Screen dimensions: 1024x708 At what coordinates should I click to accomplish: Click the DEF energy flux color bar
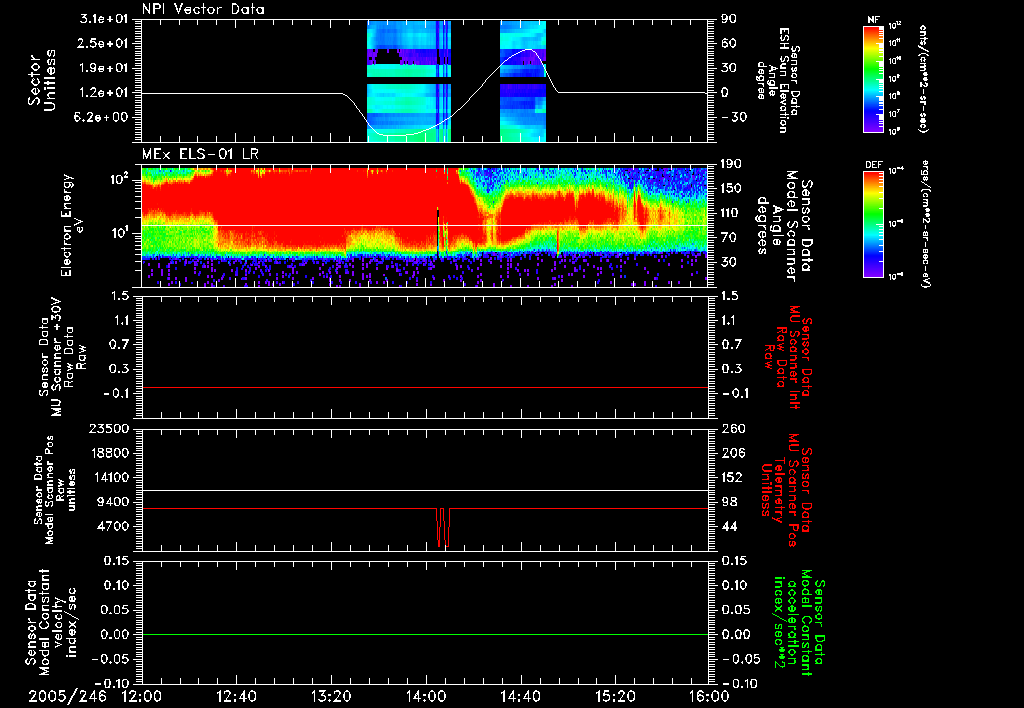click(x=873, y=224)
